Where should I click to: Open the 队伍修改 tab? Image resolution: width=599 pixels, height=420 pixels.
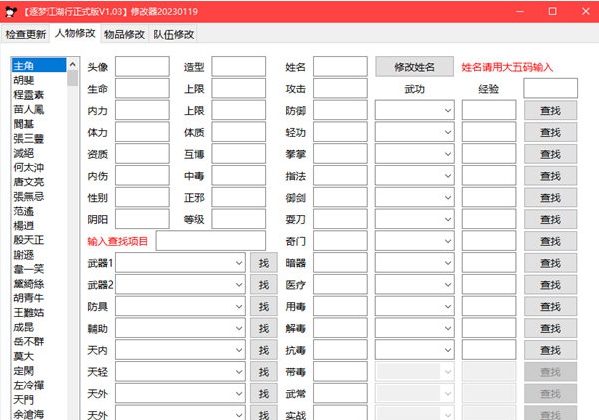coord(173,34)
